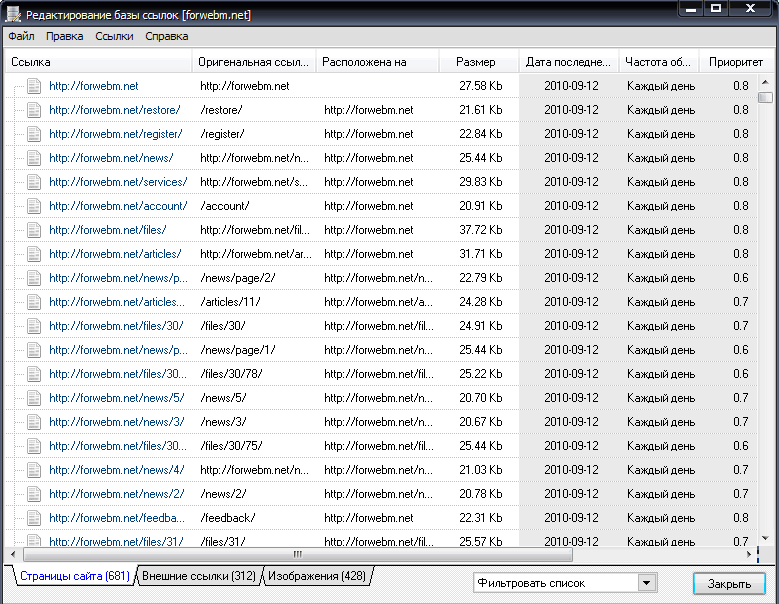Switch to Внешние ссылки (312) tab
Viewport: 779px width, 604px height.
click(199, 576)
